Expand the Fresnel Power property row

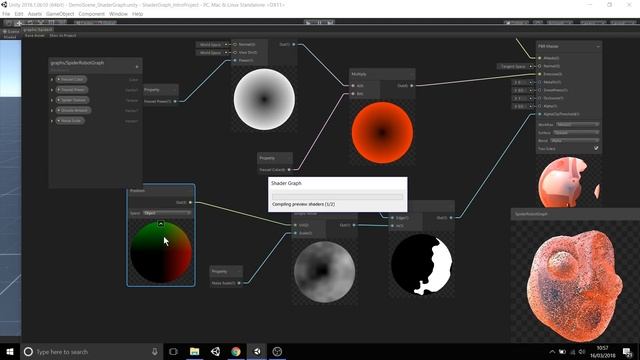pos(52,90)
